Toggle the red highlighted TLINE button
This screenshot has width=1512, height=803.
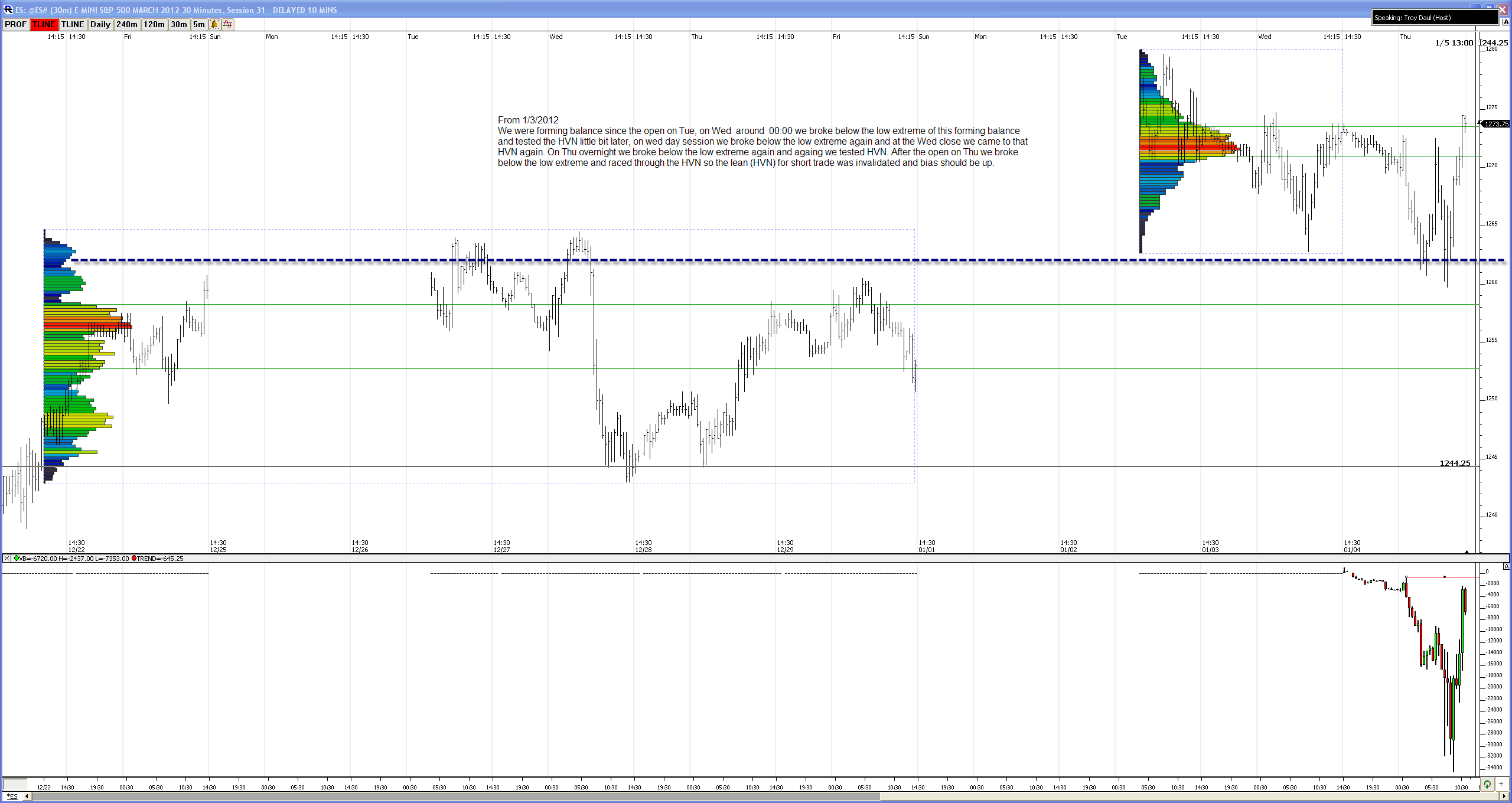point(44,24)
